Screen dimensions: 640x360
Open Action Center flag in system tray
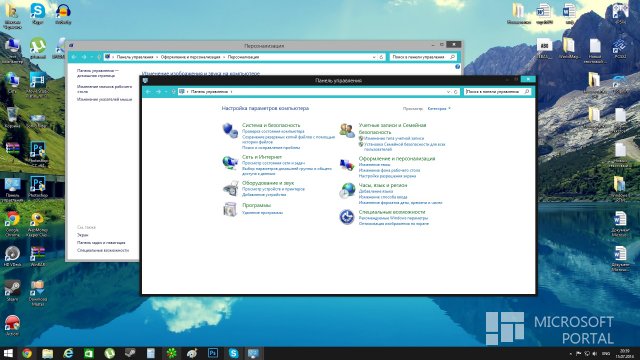[578, 353]
